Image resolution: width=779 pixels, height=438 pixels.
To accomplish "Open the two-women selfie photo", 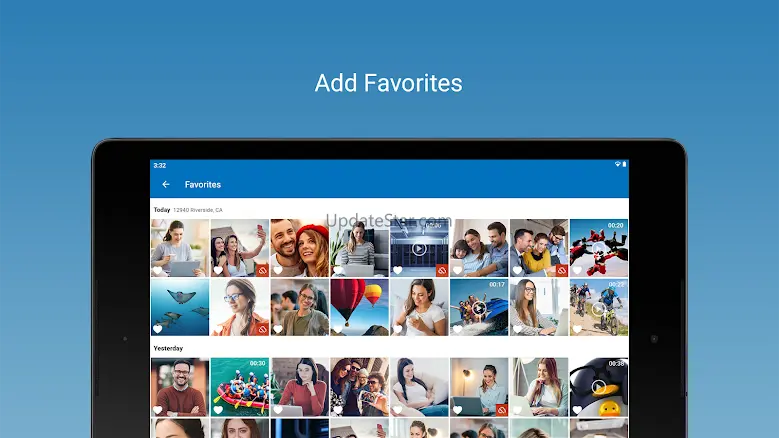I will 240,248.
